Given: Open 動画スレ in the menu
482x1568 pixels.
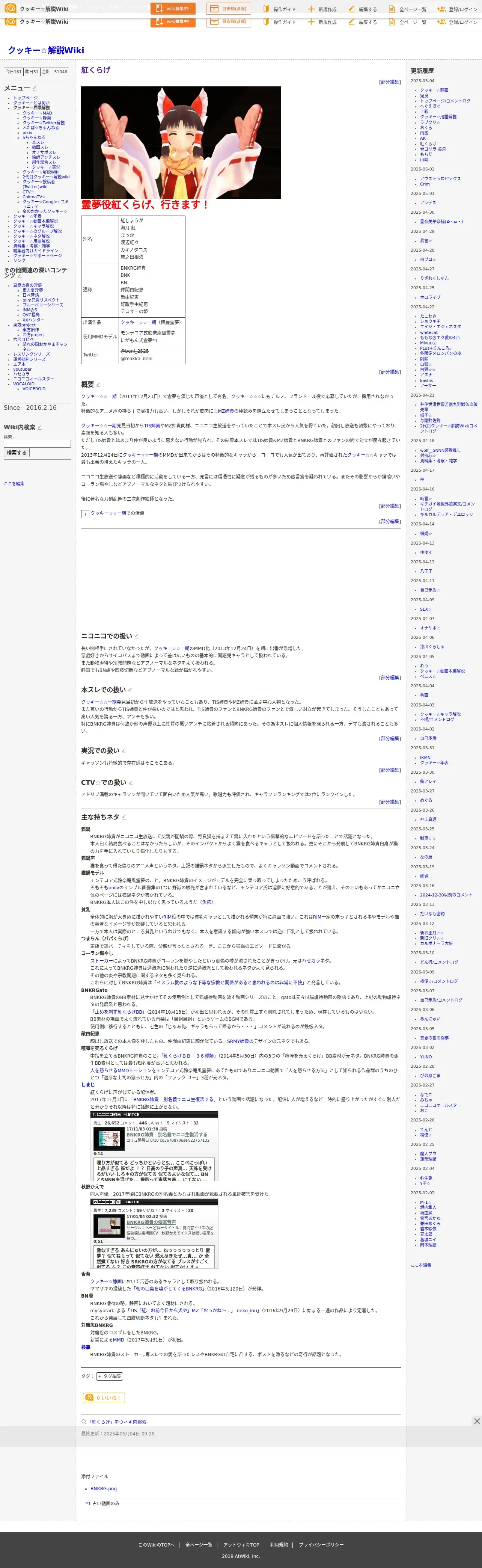Looking at the screenshot, I should pos(39,147).
